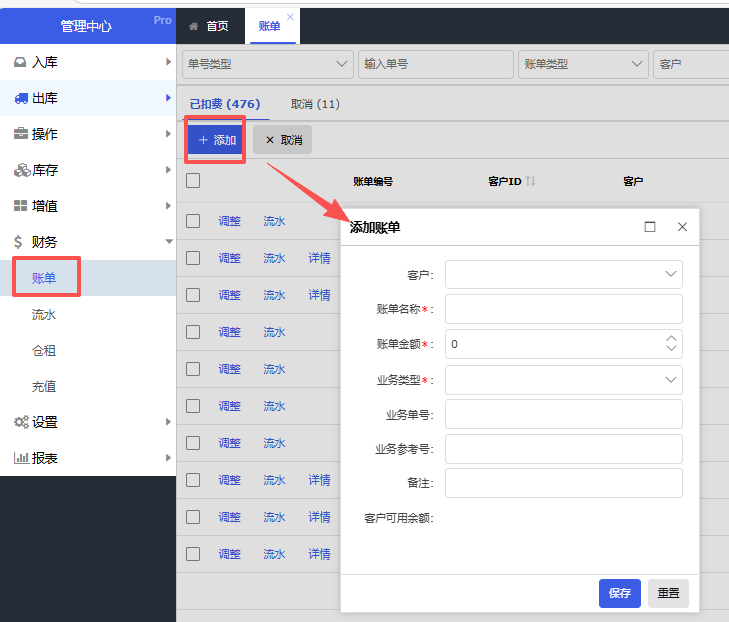Open the 客户 dropdown in the dialog
Viewport: 729px width, 622px height.
click(x=564, y=274)
